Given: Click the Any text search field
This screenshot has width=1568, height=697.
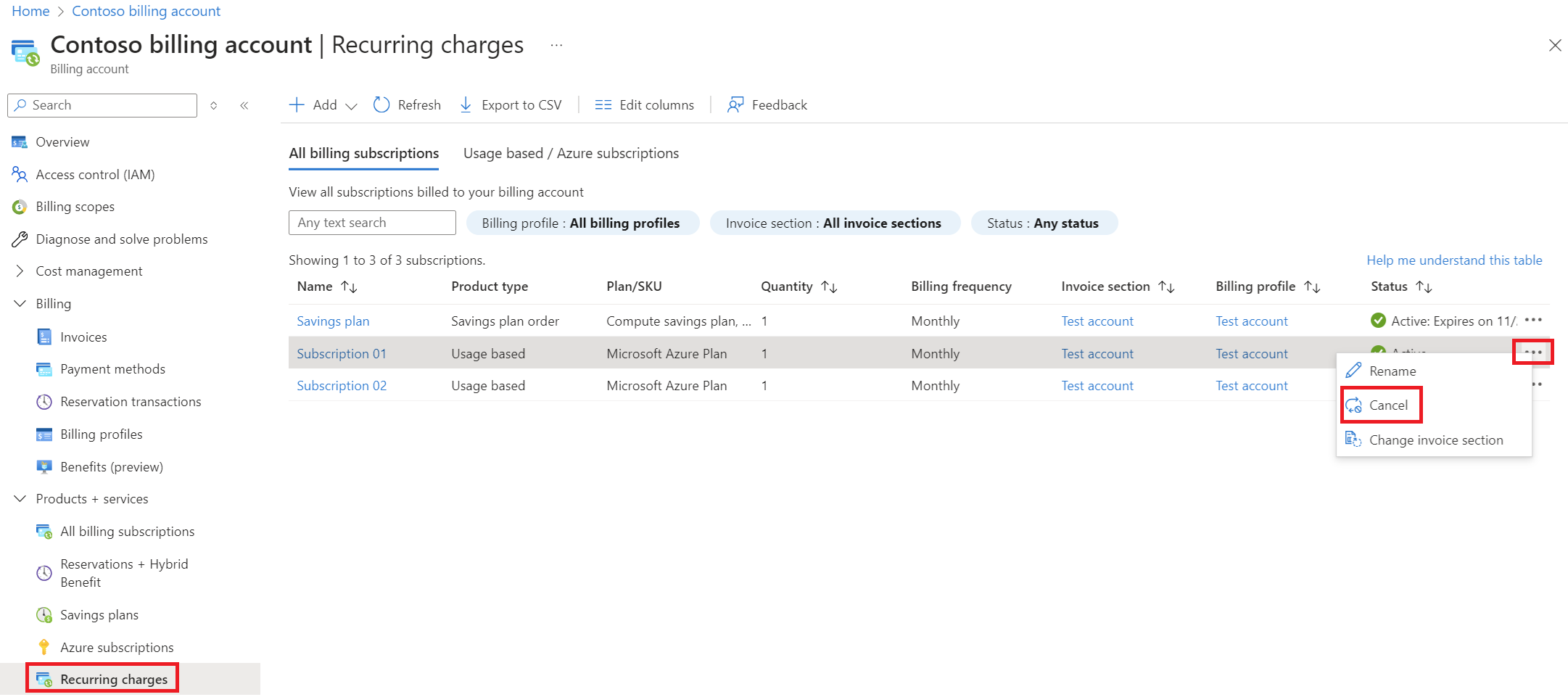Looking at the screenshot, I should 372,223.
